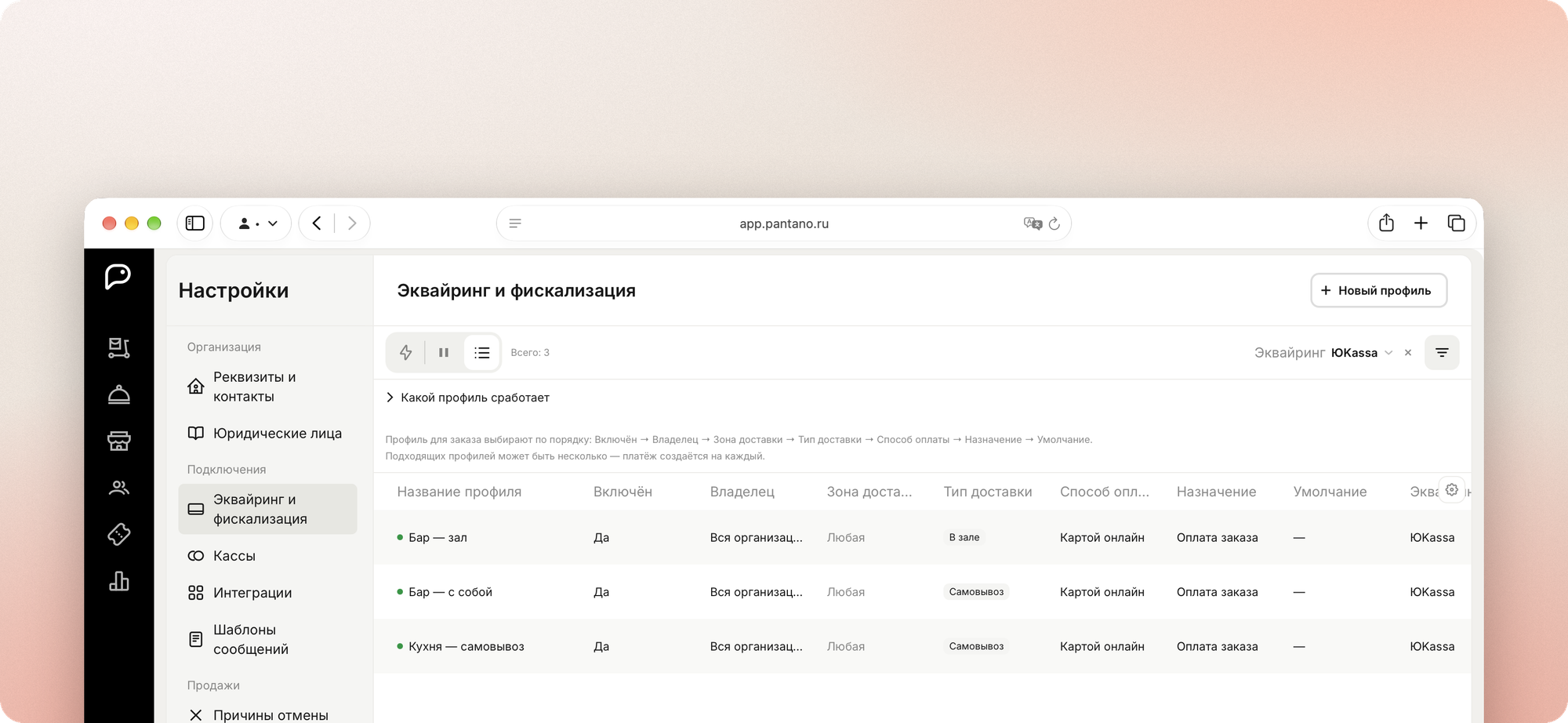Screen dimensions: 1568x723
Task: Open Юридические лица settings
Action: pyautogui.click(x=267, y=434)
